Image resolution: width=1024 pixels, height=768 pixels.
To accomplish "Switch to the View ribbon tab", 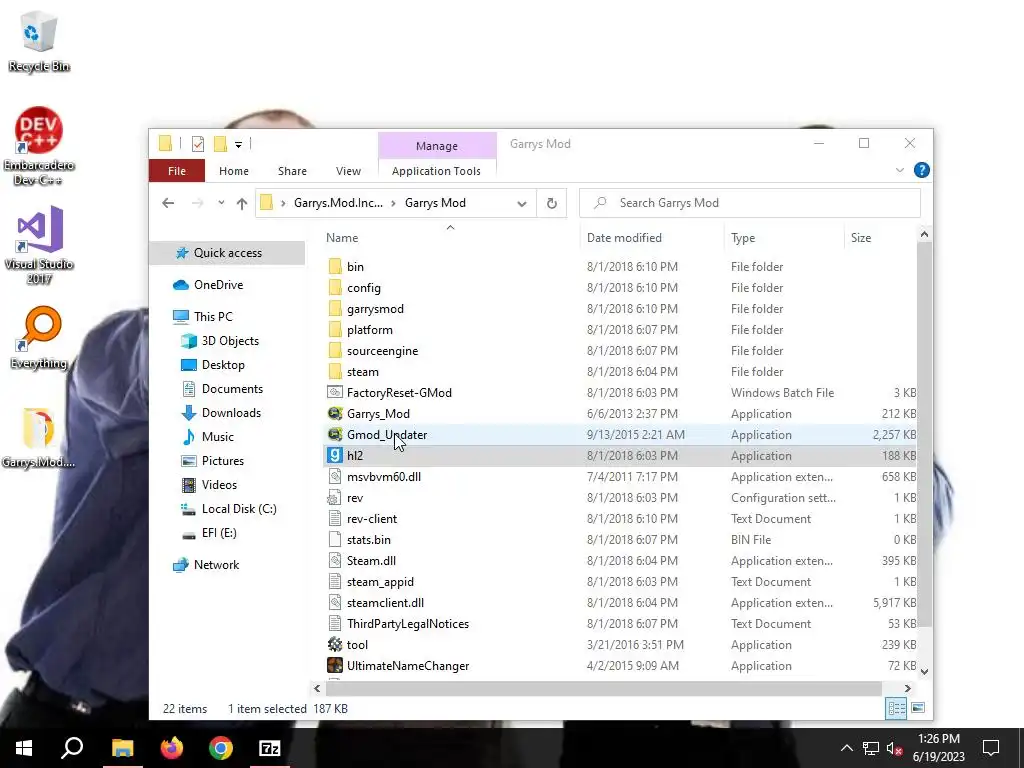I will (348, 171).
